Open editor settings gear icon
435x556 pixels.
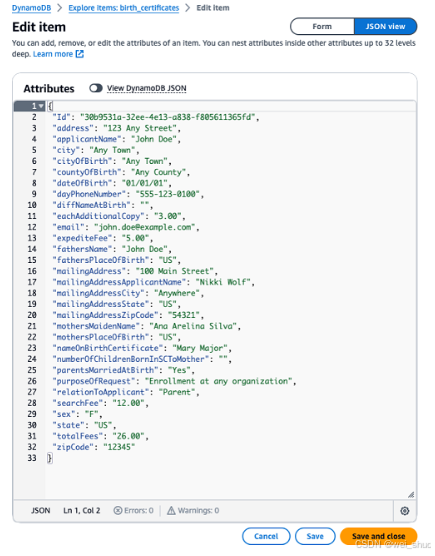[405, 511]
